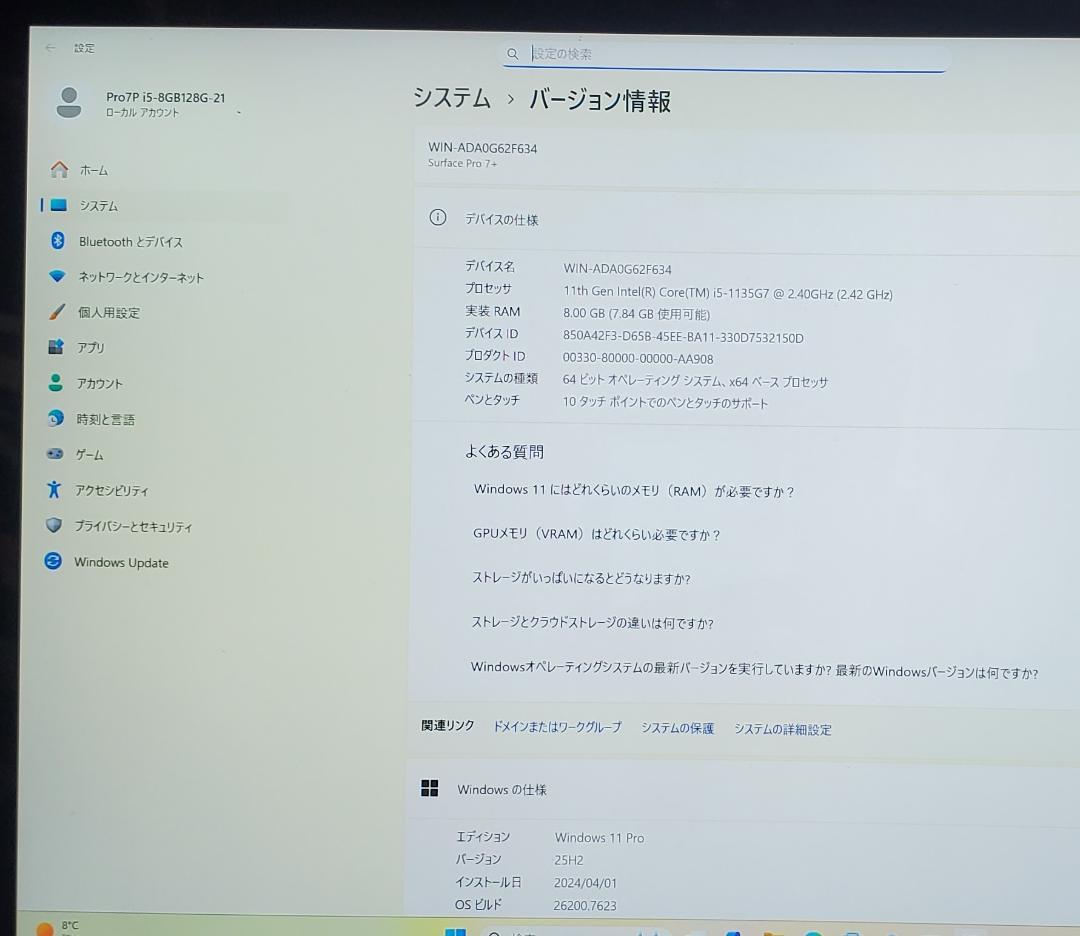1080x936 pixels.
Task: Click the Windows Start button on taskbar
Action: [456, 932]
